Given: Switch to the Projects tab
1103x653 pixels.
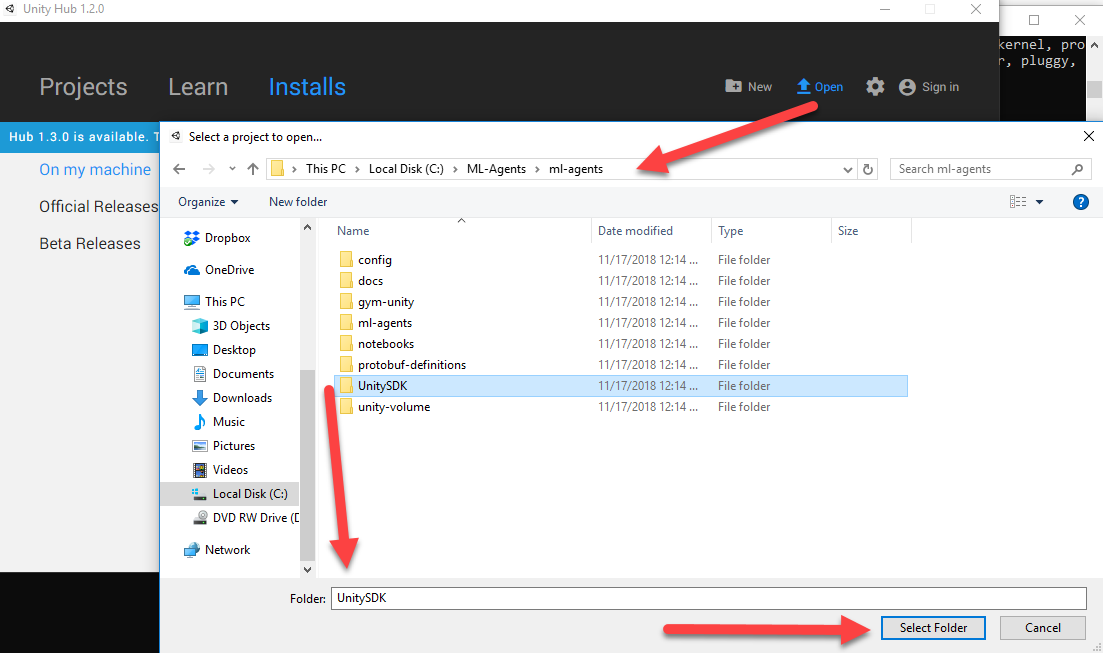Looking at the screenshot, I should click(83, 87).
